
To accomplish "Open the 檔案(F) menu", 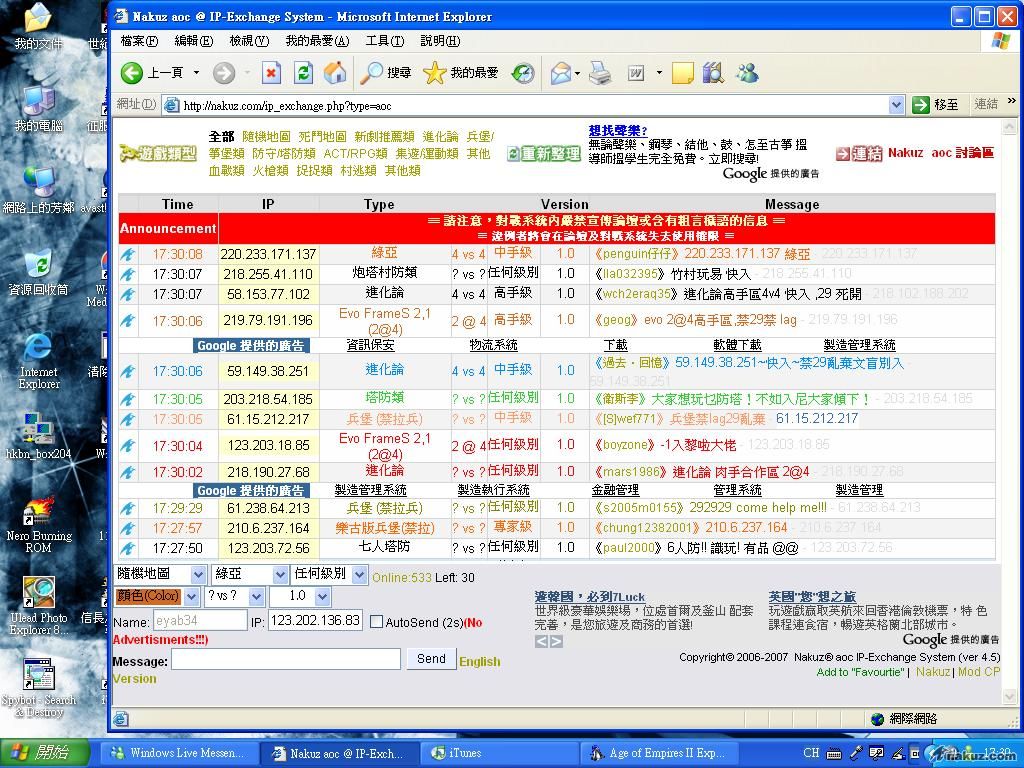I will pos(139,41).
